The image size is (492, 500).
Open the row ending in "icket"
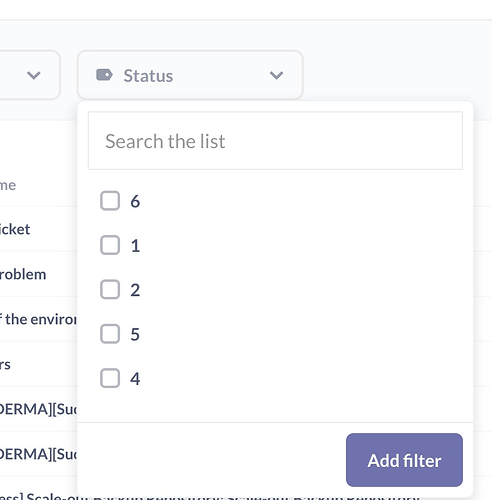15,229
